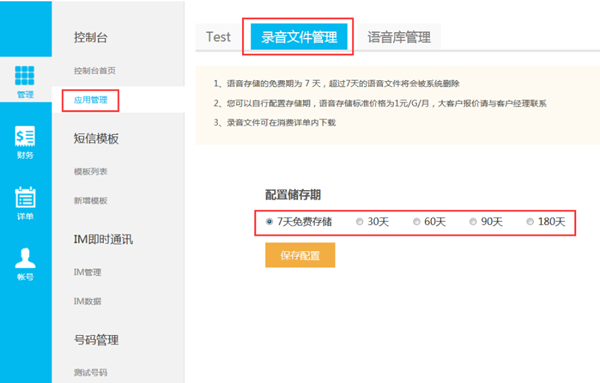Open 新增模板 menu entry
Viewport: 600px width, 383px height.
click(x=91, y=200)
